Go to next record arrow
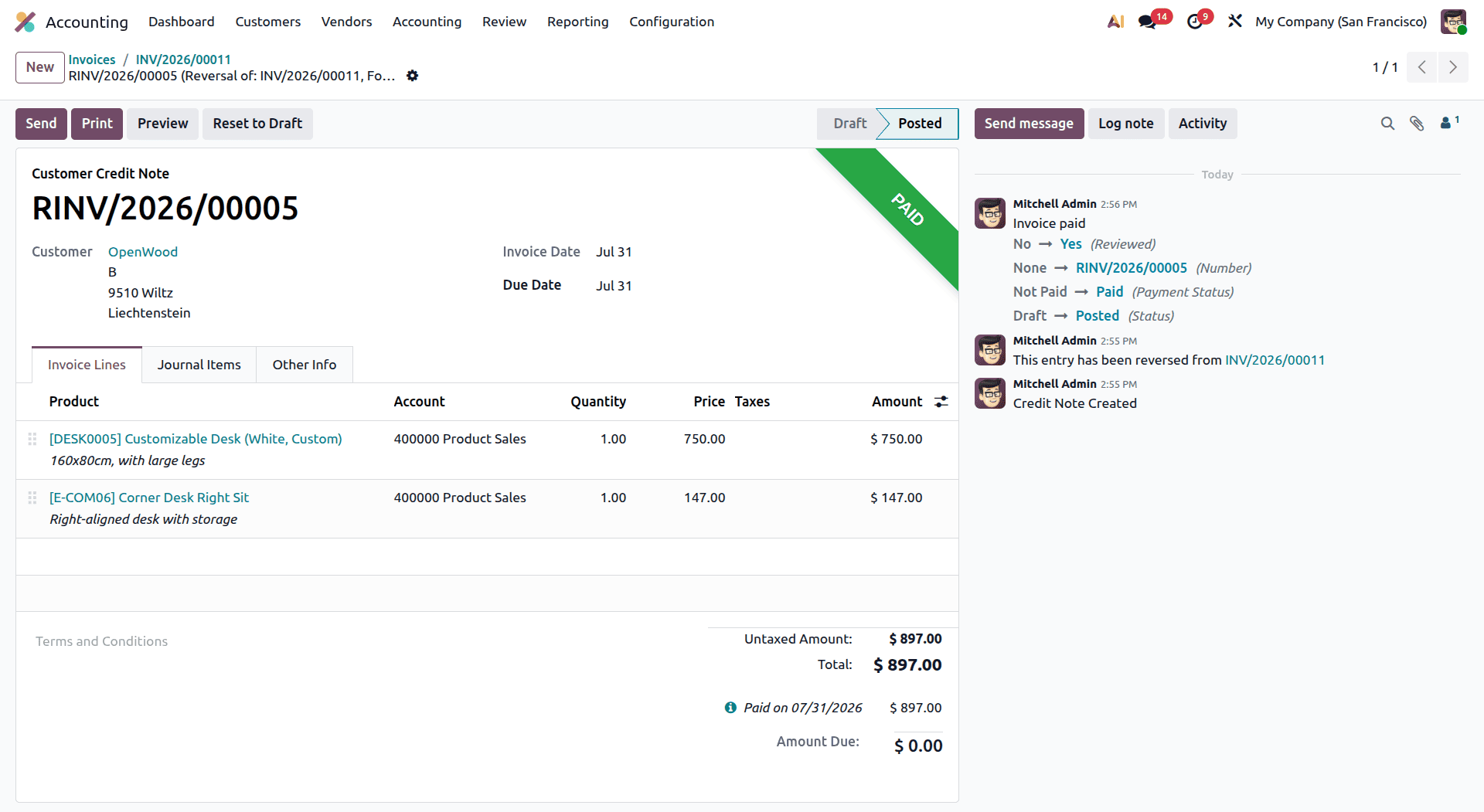This screenshot has height=812, width=1484. 1453,67
